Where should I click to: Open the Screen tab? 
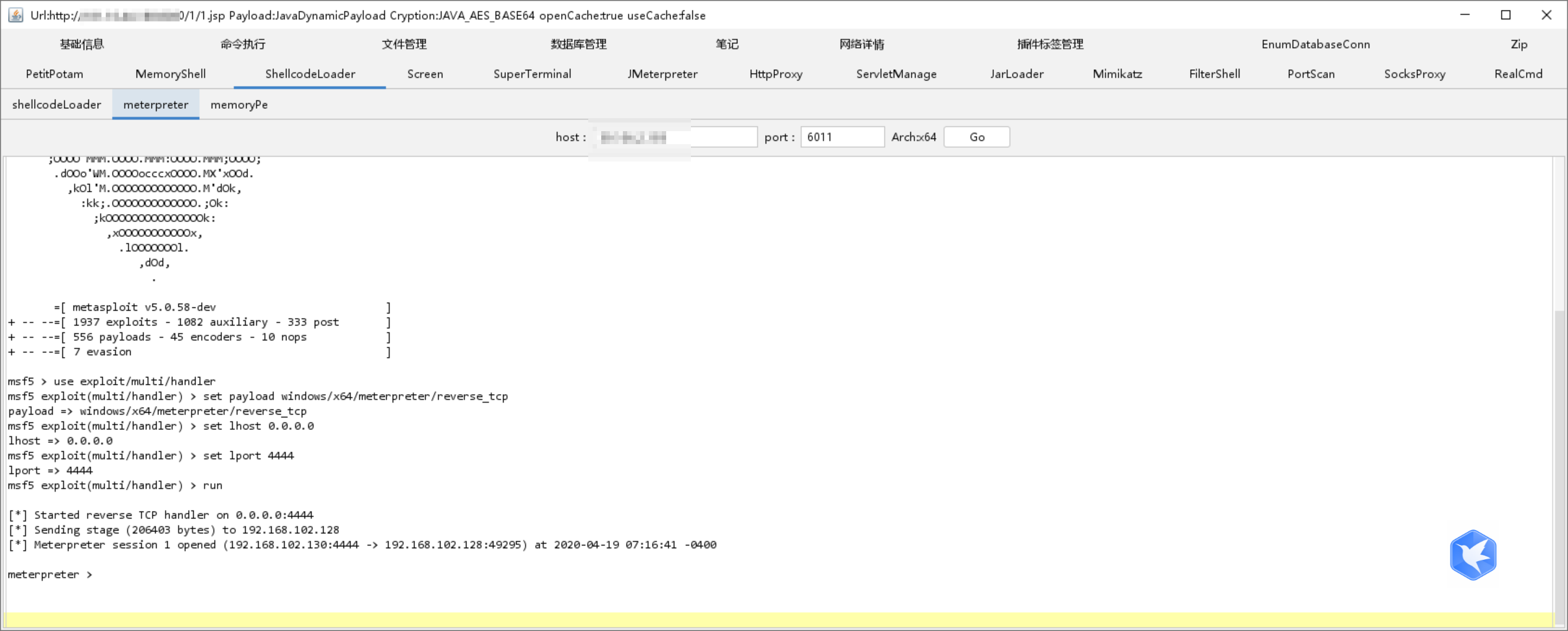tap(425, 74)
